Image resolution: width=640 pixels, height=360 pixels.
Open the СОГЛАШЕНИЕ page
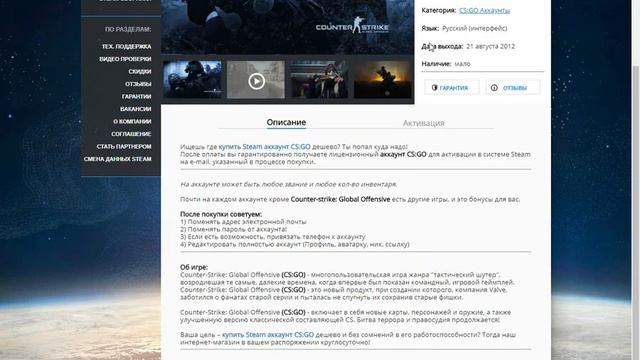pos(131,134)
